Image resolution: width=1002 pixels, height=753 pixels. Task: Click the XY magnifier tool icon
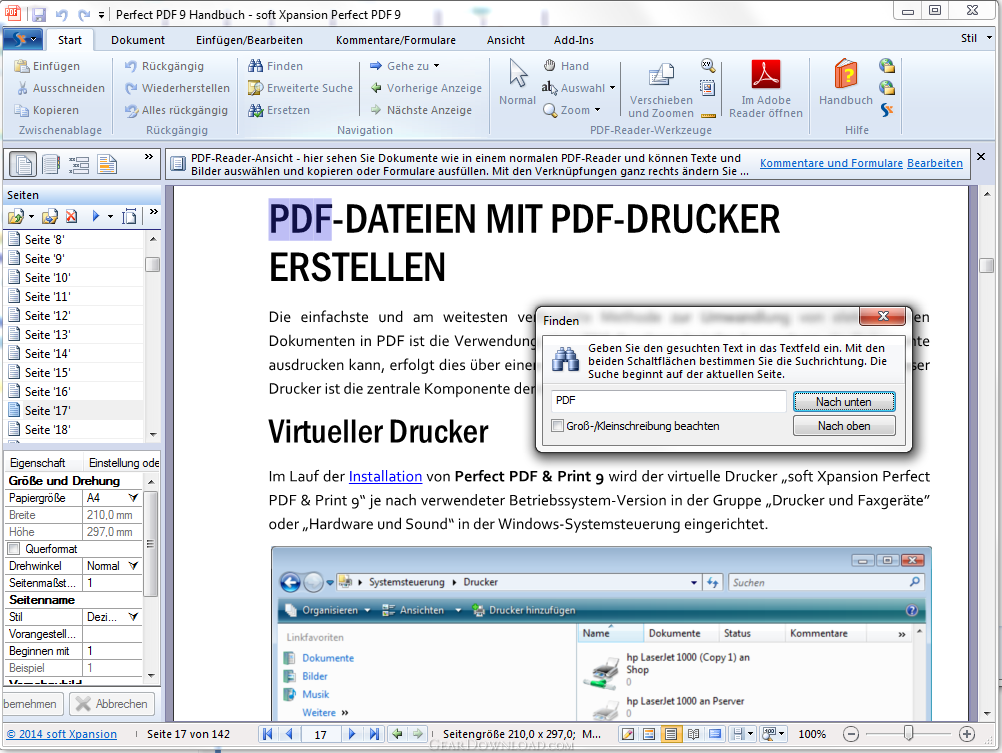707,65
